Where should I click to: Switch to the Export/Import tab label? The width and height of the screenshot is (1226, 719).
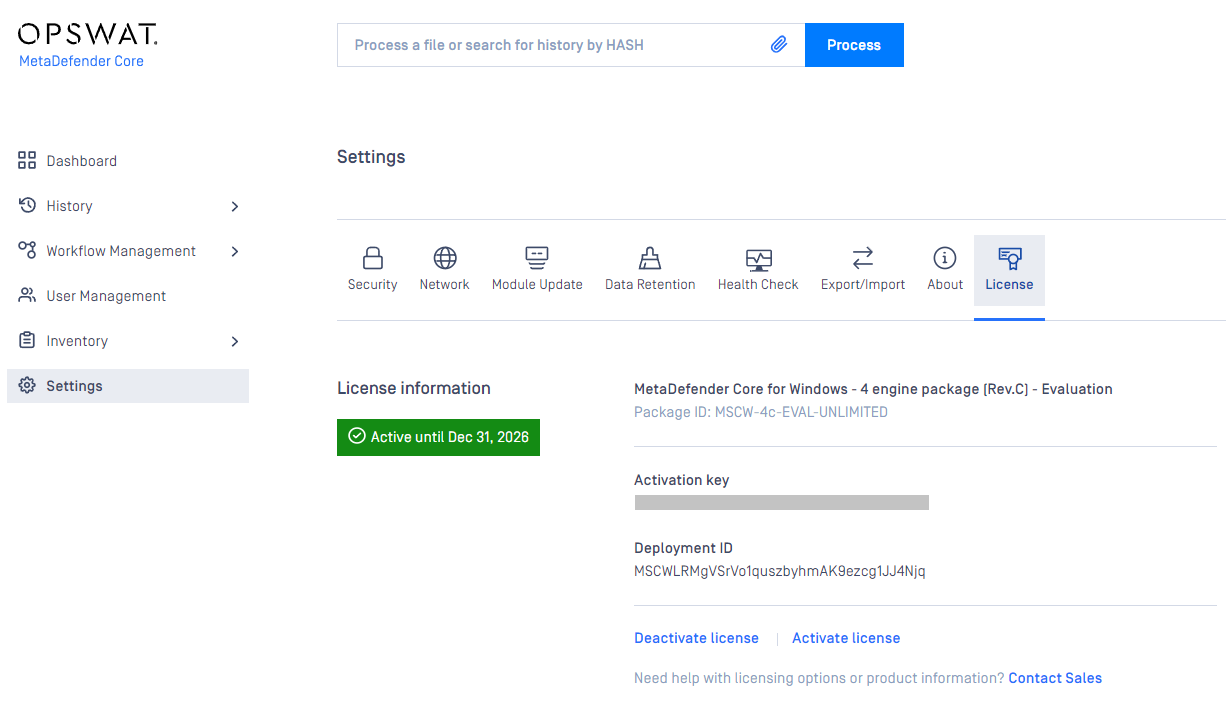pos(863,285)
